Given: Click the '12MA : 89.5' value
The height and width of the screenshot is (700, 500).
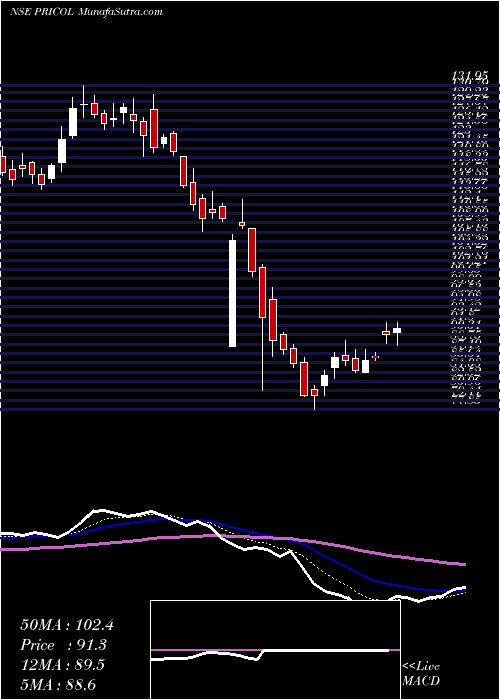Looking at the screenshot, I should (62, 665).
